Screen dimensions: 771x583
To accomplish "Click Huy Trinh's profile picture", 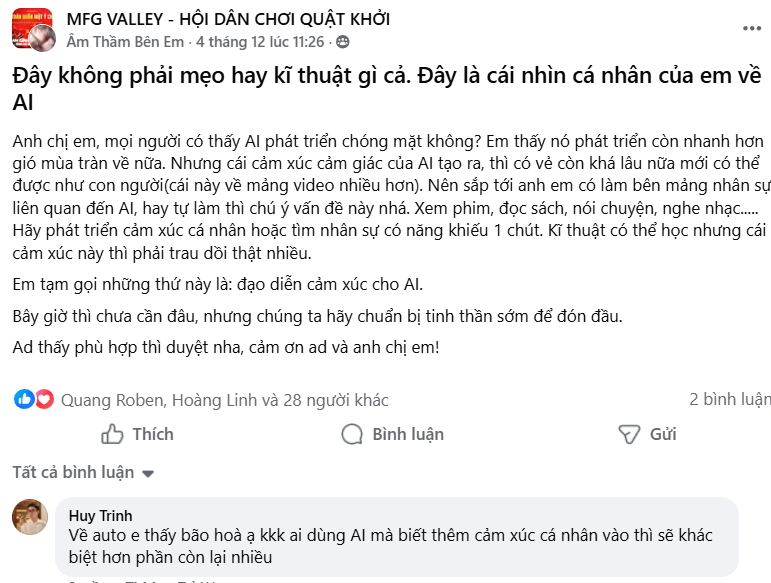I will [x=30, y=517].
